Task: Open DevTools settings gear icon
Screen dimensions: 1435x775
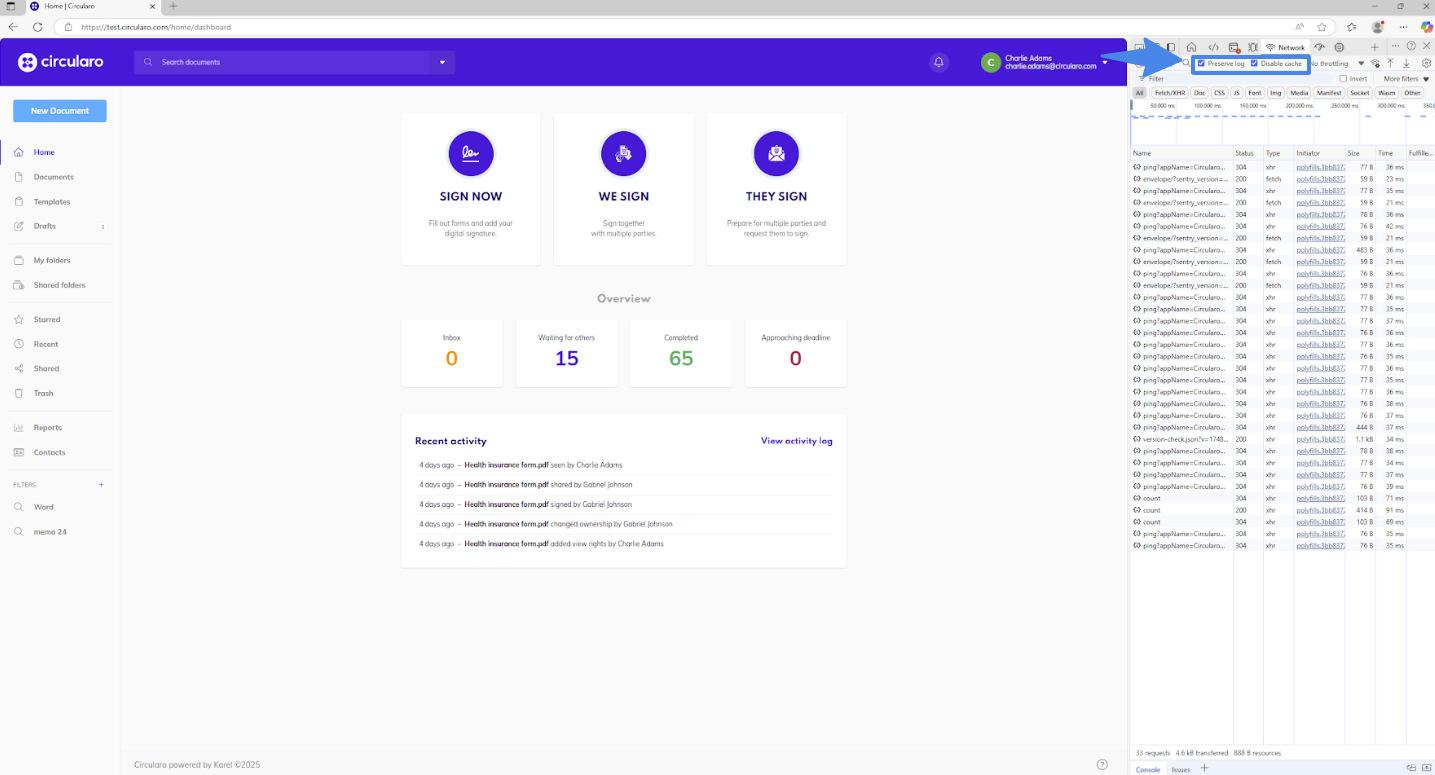Action: tap(1426, 63)
